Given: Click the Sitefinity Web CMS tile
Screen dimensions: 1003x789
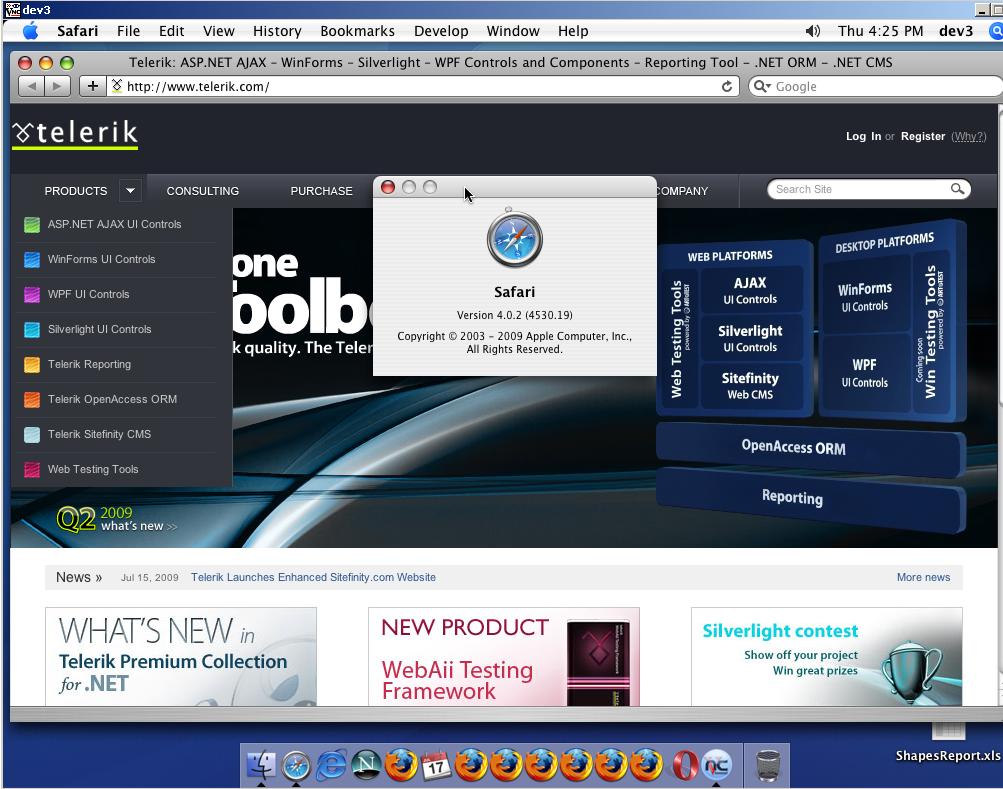Looking at the screenshot, I should pyautogui.click(x=750, y=385).
